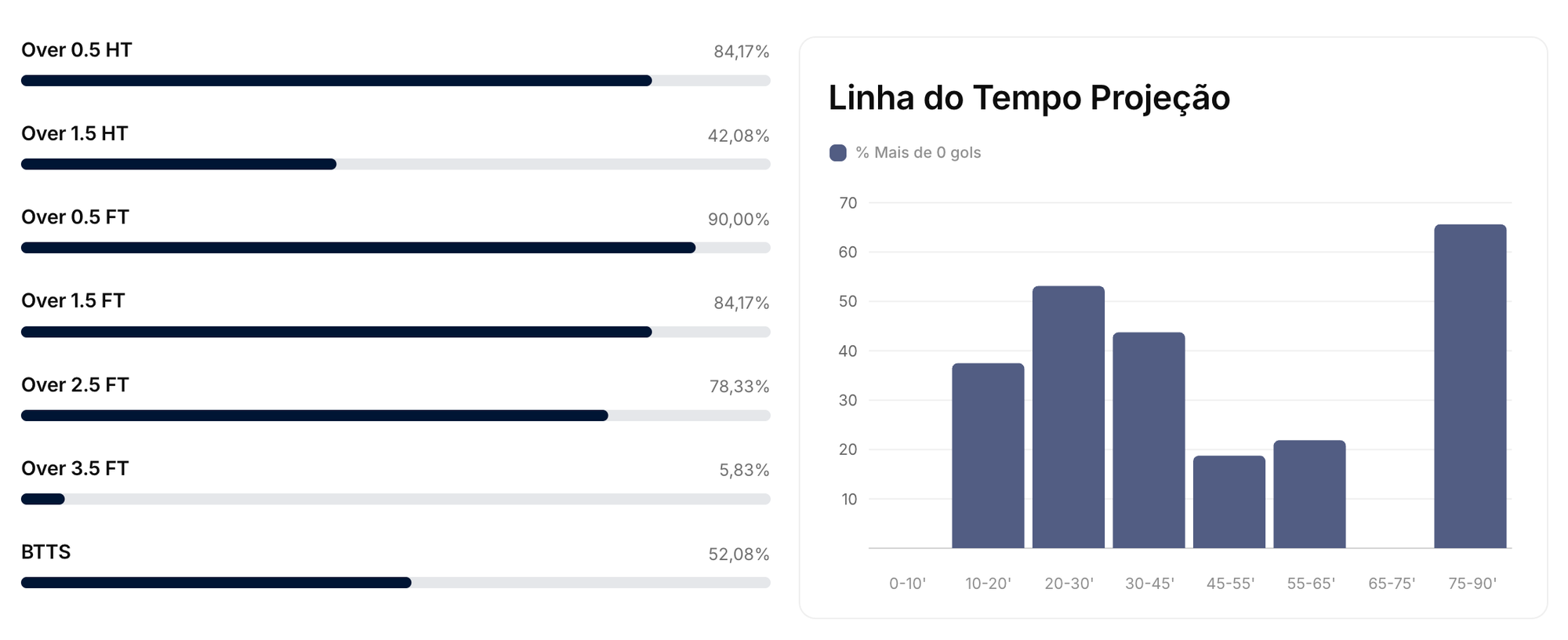Select the 20-30' chart bar
This screenshot has height=640, width=1568.
coord(1069,417)
